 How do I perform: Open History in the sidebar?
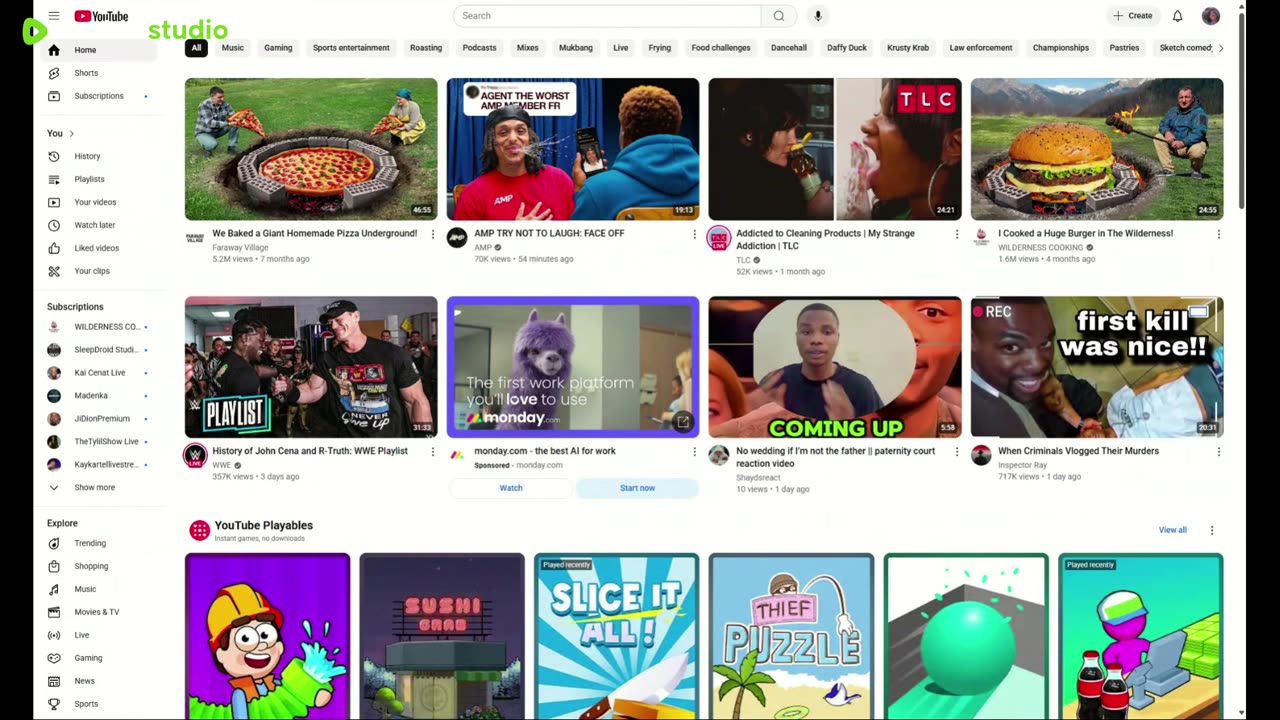[100, 156]
